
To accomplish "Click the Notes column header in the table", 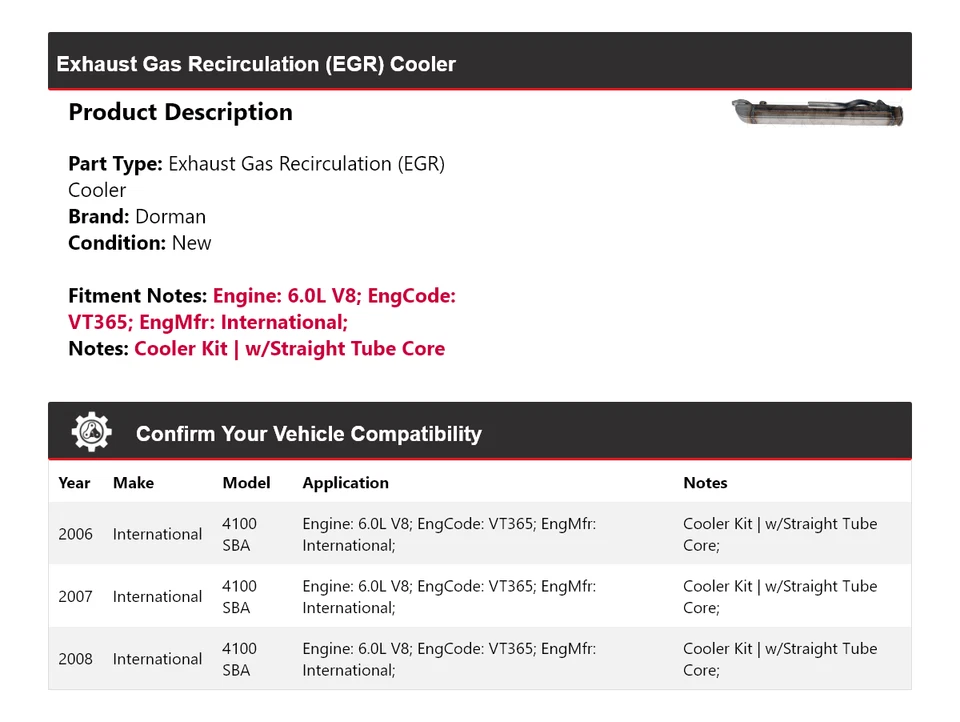I will pos(705,483).
